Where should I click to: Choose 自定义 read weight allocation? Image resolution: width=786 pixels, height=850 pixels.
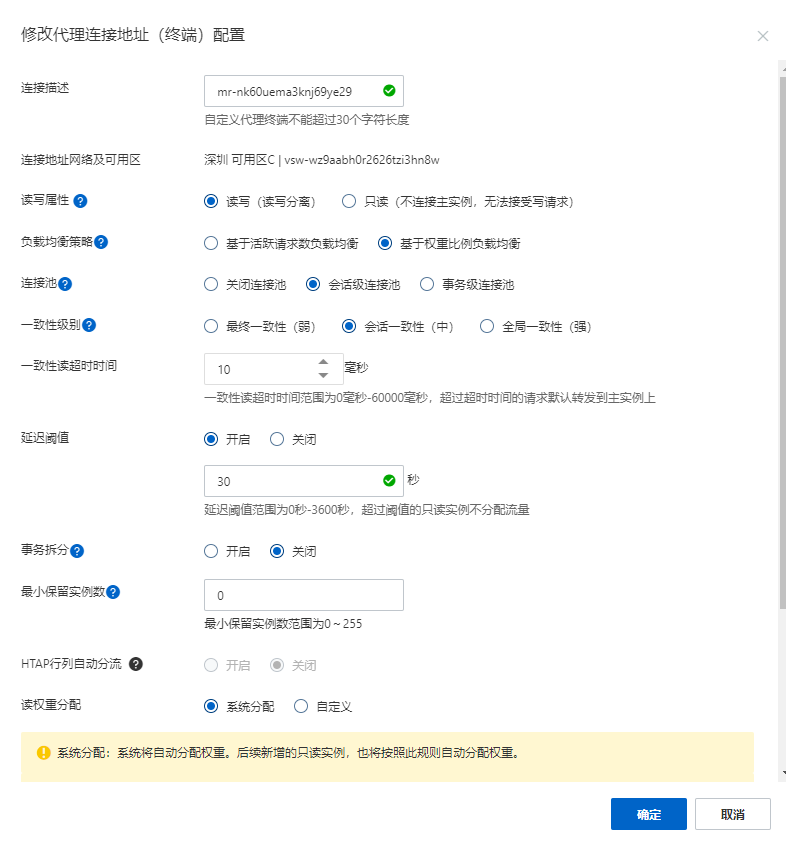[301, 706]
